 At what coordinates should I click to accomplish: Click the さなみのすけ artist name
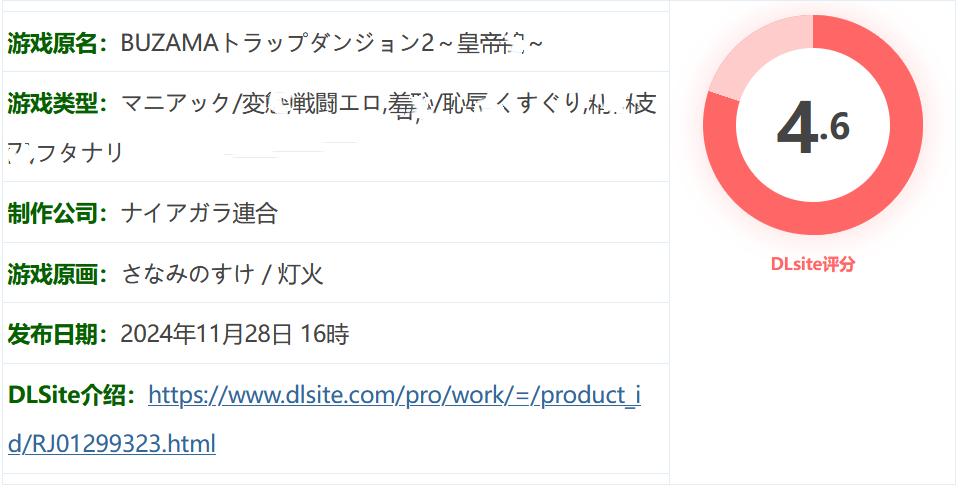tap(187, 275)
